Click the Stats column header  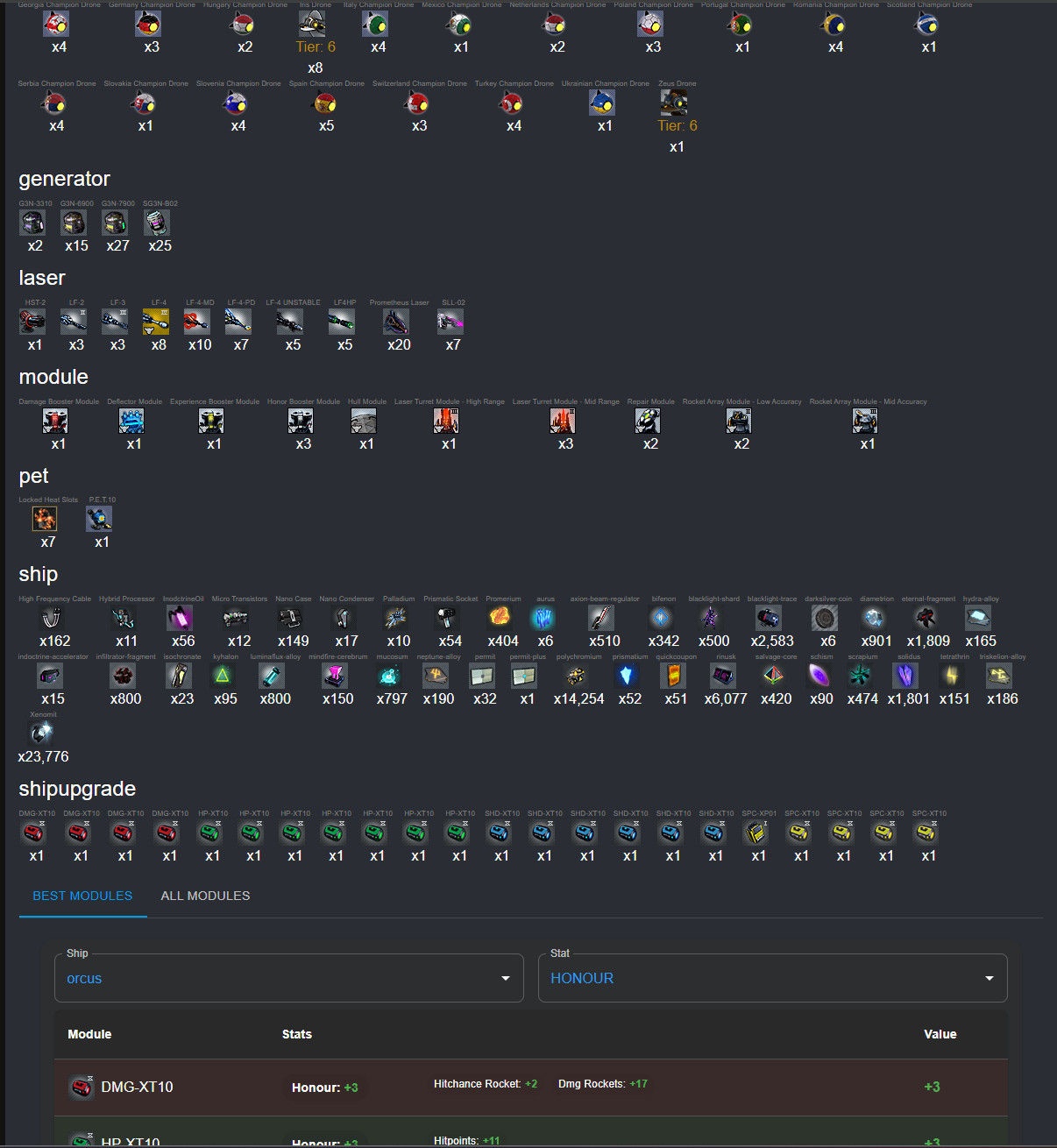[x=297, y=1034]
